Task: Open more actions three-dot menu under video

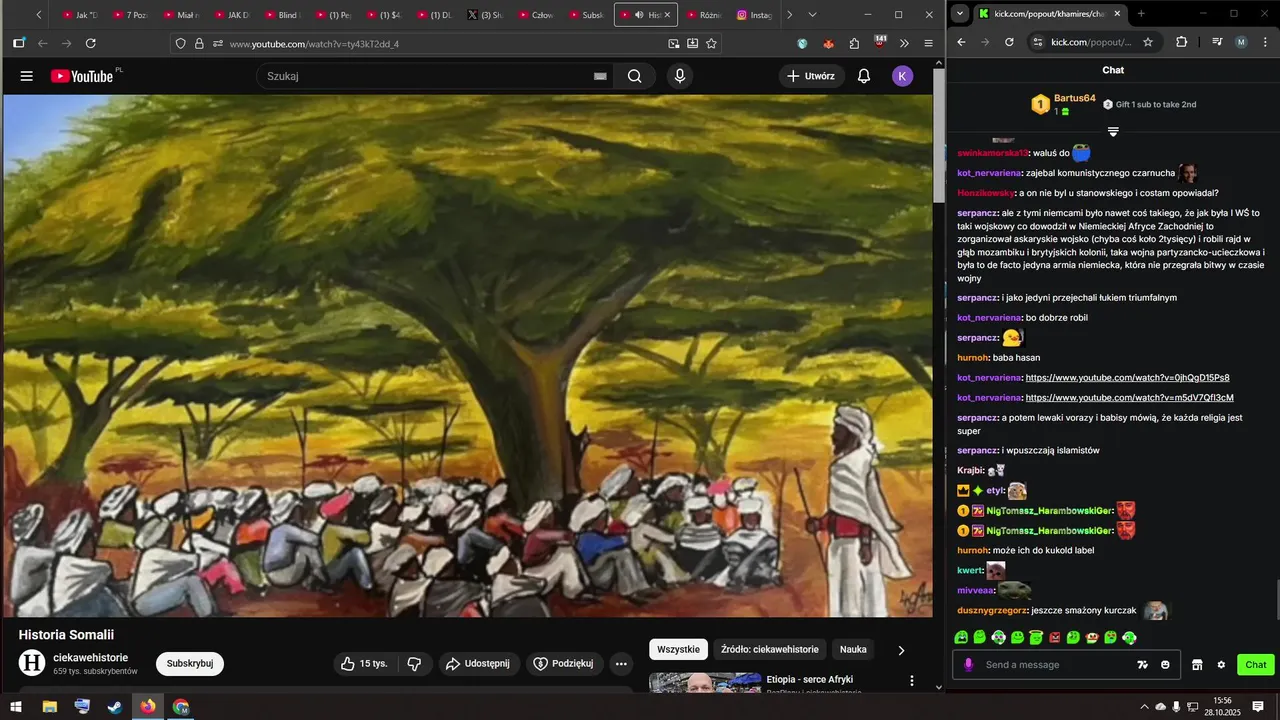Action: pyautogui.click(x=621, y=664)
